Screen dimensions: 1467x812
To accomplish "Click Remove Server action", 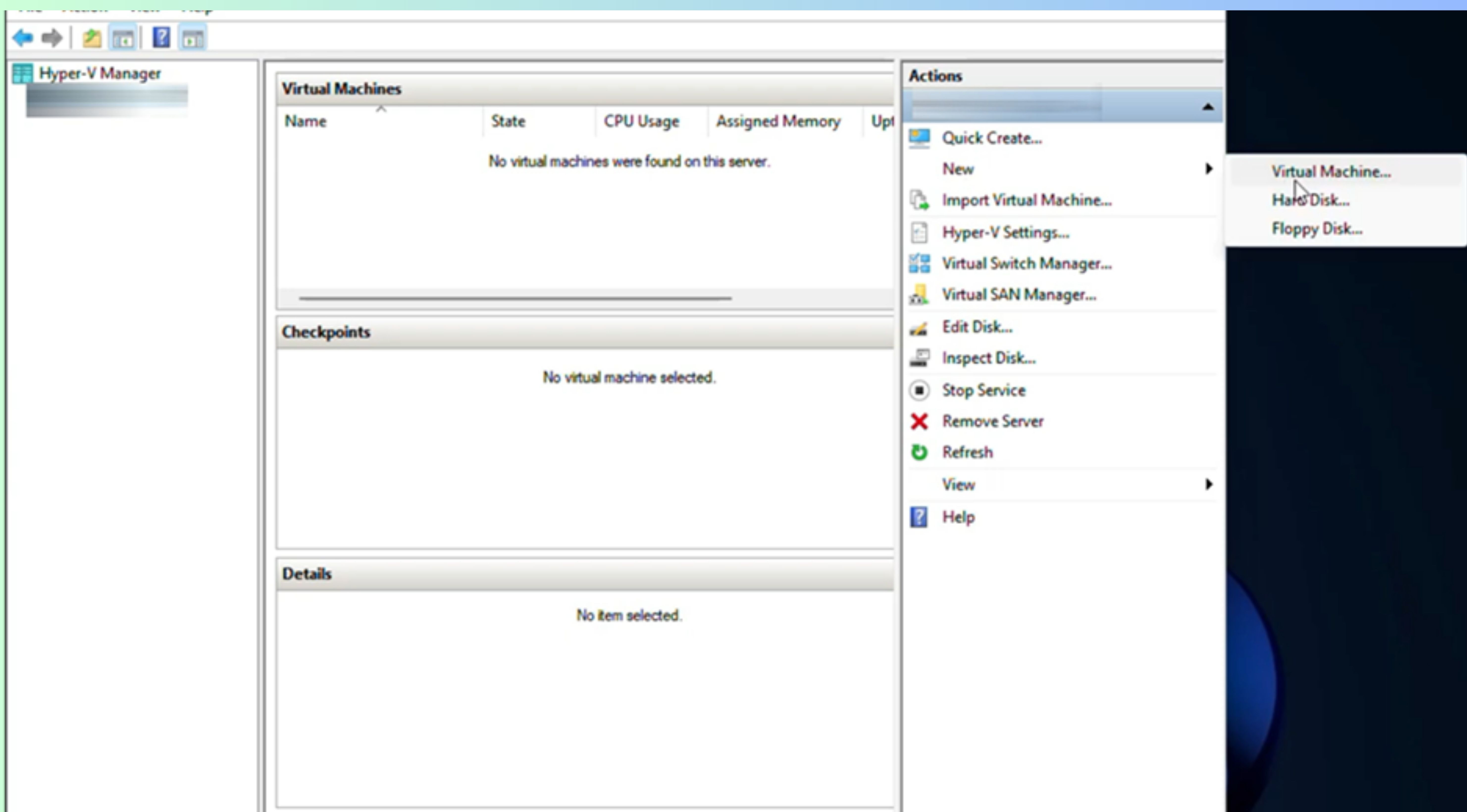I will (993, 421).
